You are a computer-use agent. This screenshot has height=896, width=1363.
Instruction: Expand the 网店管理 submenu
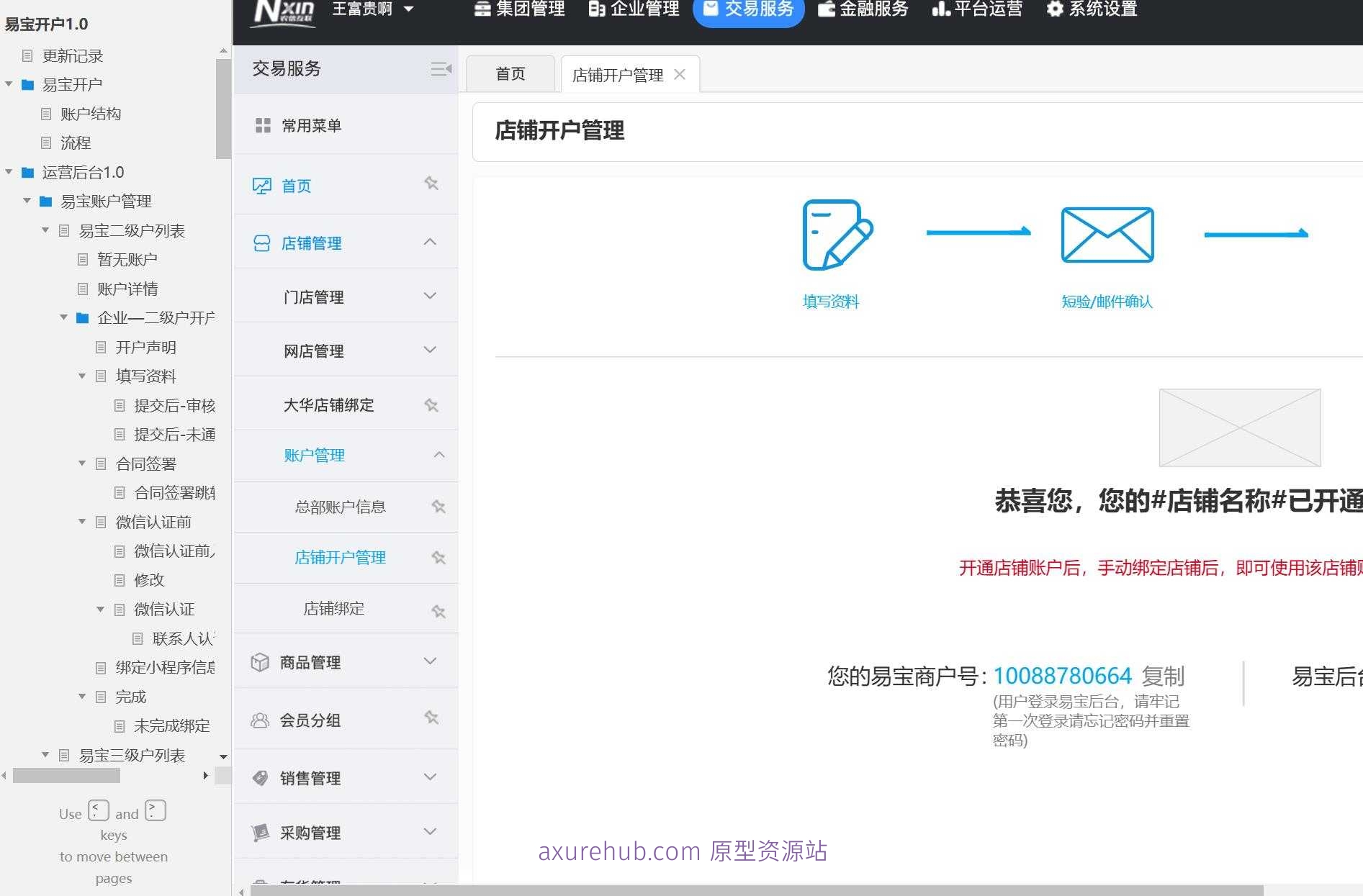pyautogui.click(x=430, y=350)
